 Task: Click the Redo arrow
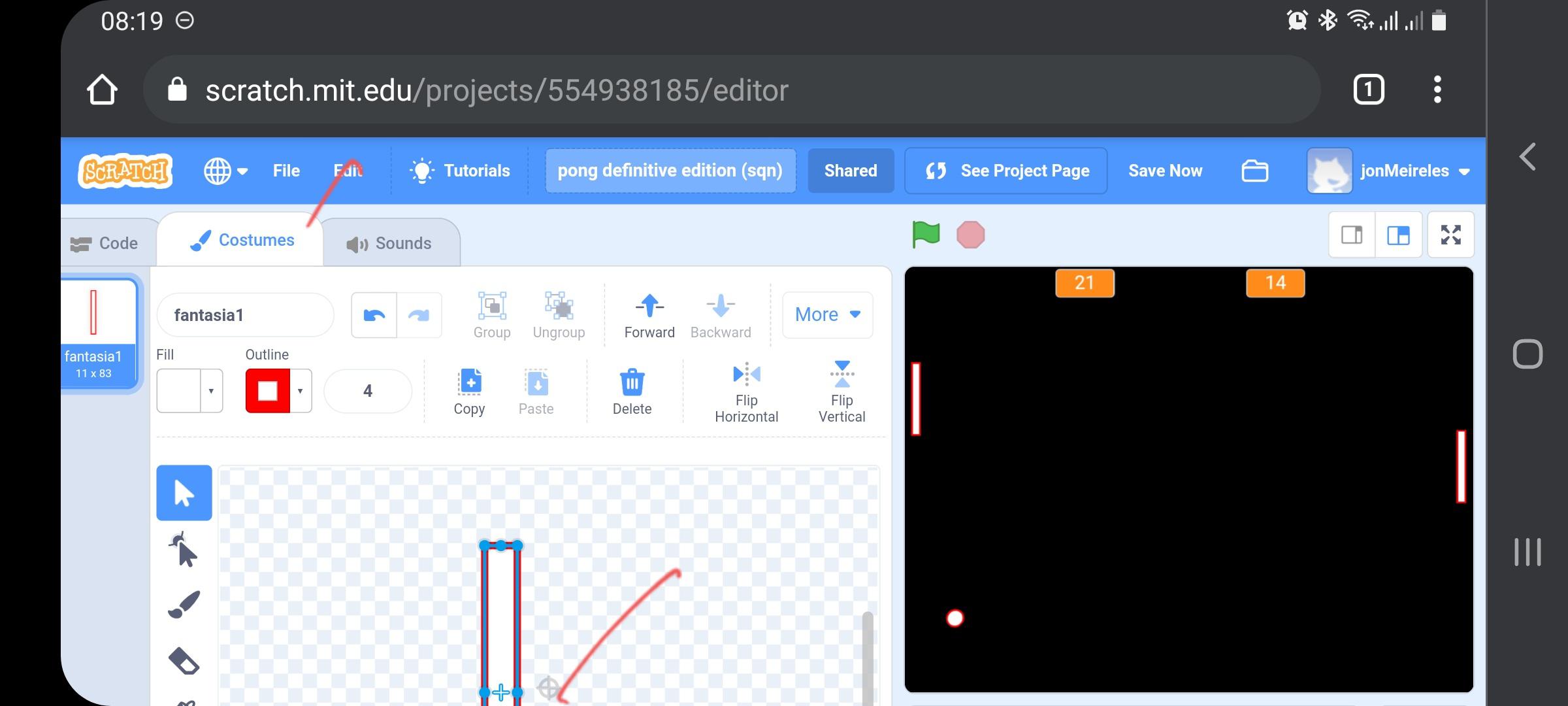[x=419, y=315]
